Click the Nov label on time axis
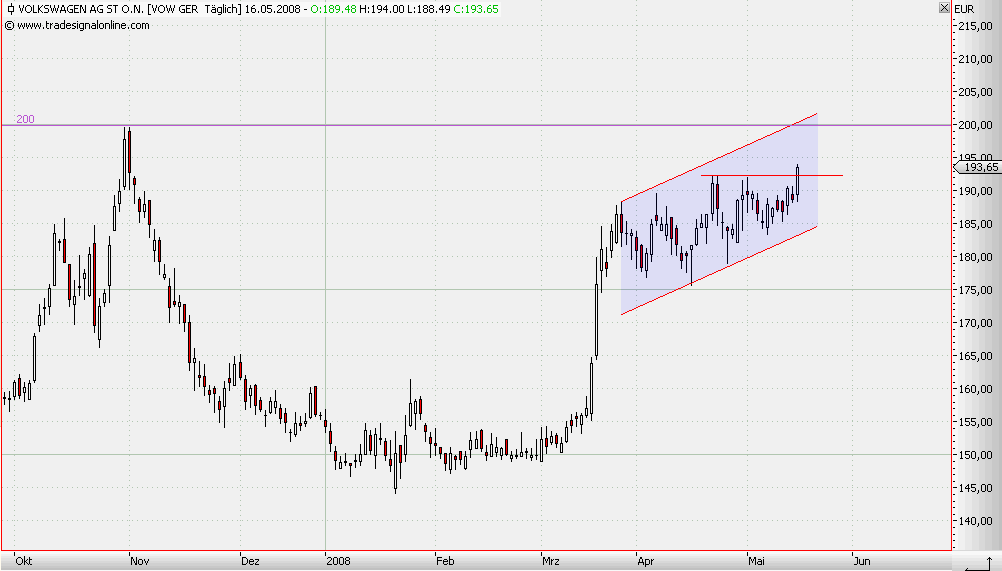The width and height of the screenshot is (1002, 571). point(139,561)
